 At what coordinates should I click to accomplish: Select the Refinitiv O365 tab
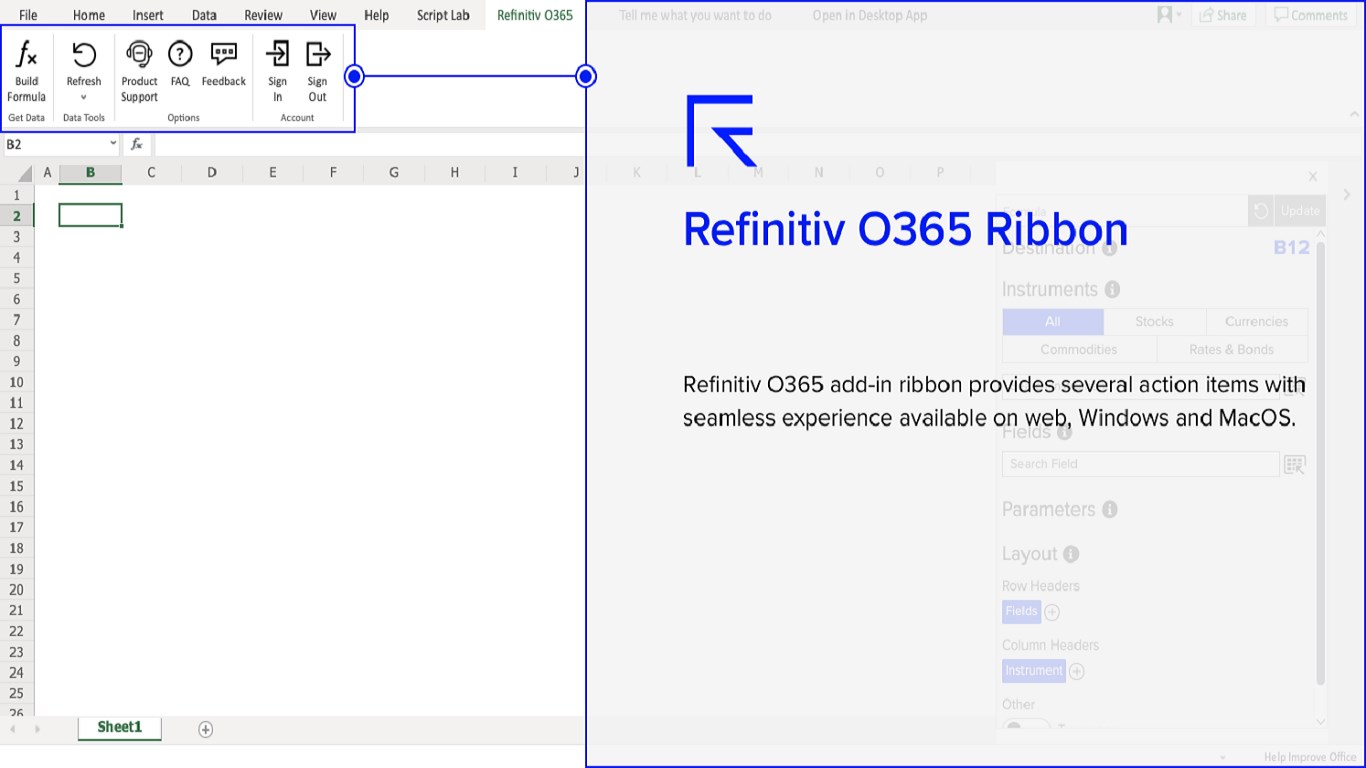[535, 15]
